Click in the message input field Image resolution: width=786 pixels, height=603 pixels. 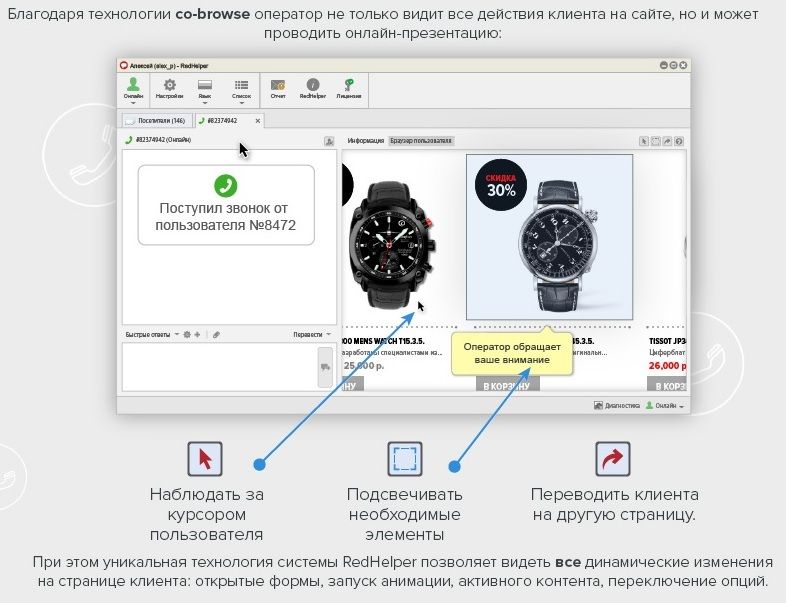pos(220,367)
